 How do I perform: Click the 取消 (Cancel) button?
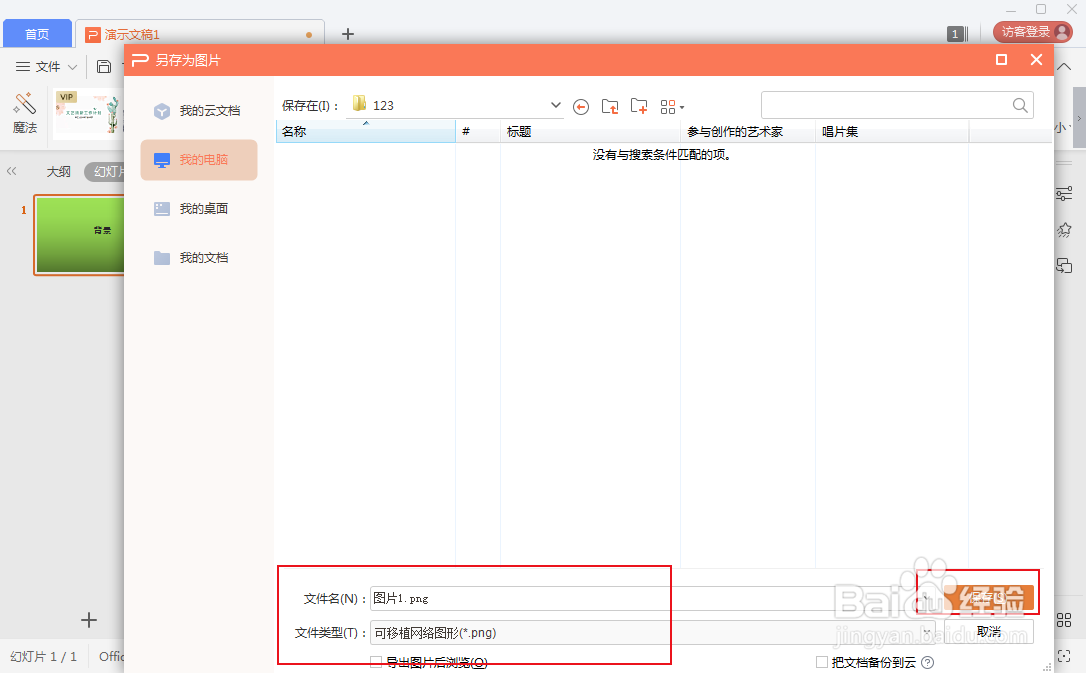(988, 629)
